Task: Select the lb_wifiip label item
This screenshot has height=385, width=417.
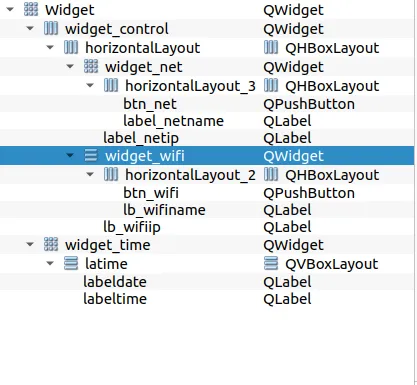Action: pyautogui.click(x=207, y=227)
